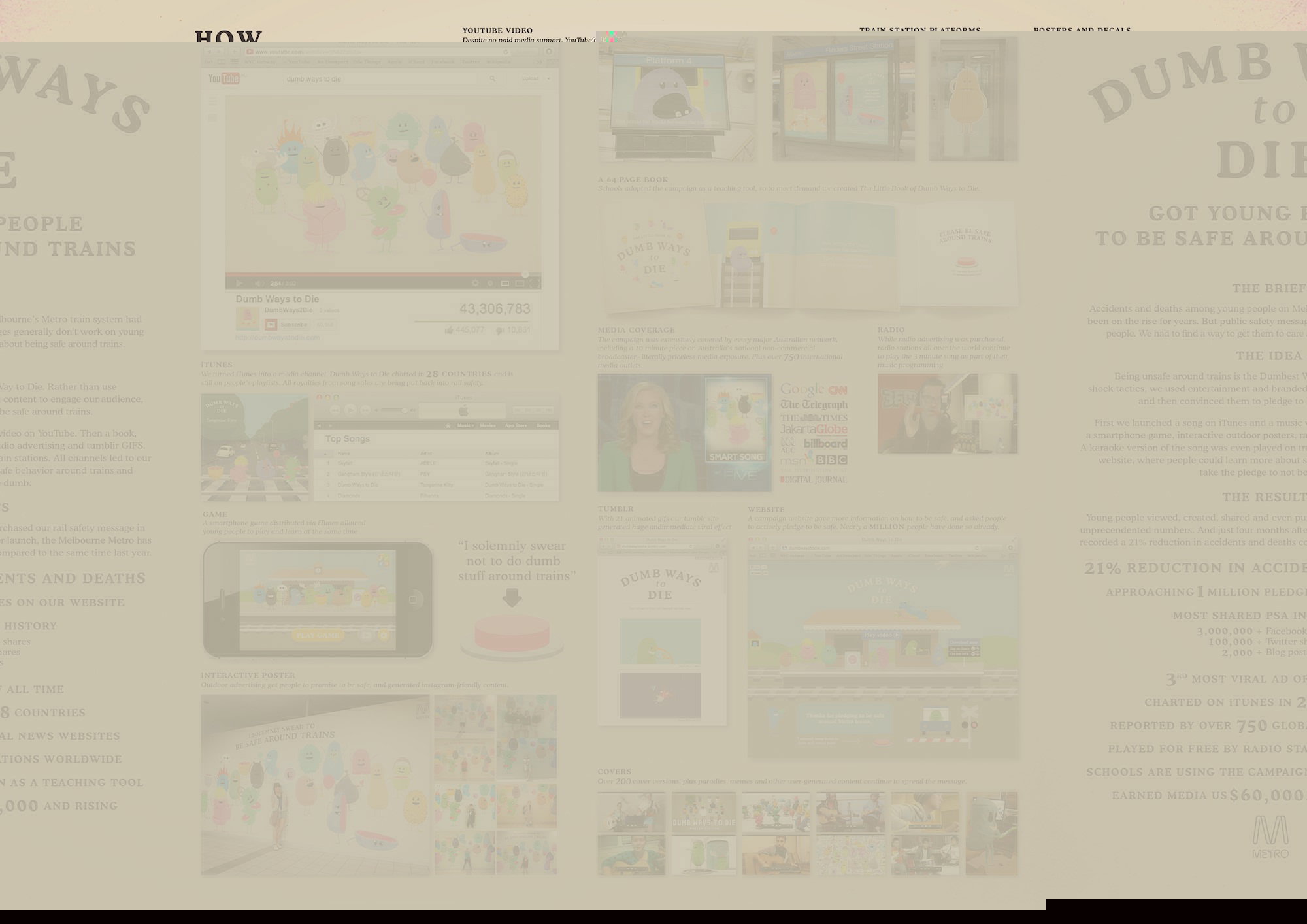Click The Telegraph logo
The image size is (1307, 924).
[x=814, y=404]
